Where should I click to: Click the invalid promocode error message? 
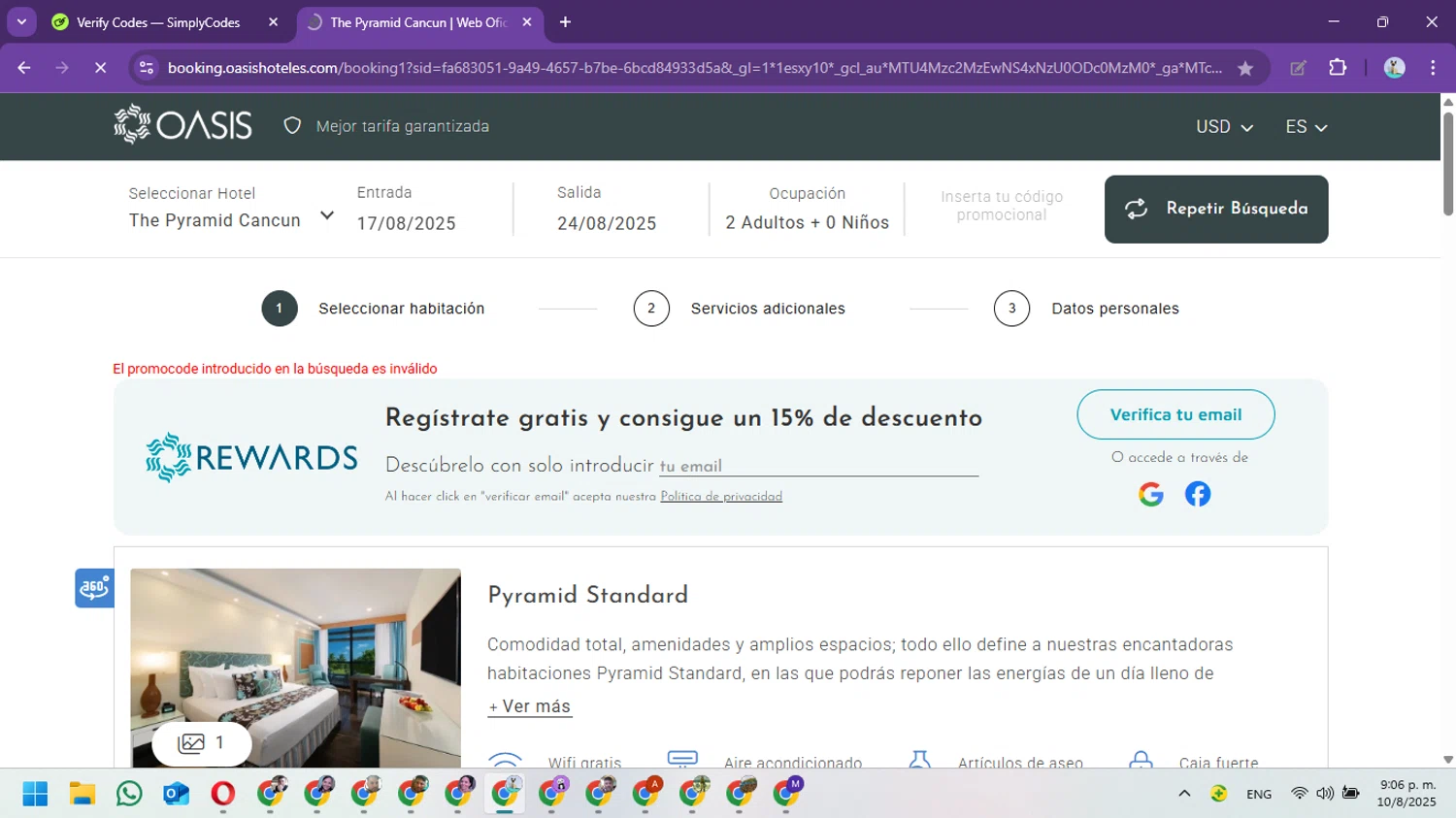[275, 369]
